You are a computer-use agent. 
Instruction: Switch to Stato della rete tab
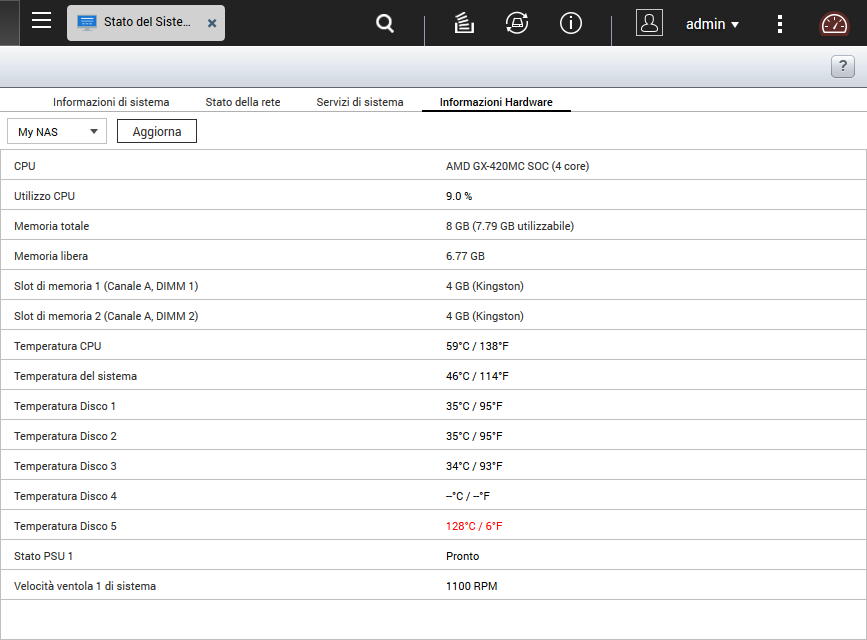click(x=243, y=102)
